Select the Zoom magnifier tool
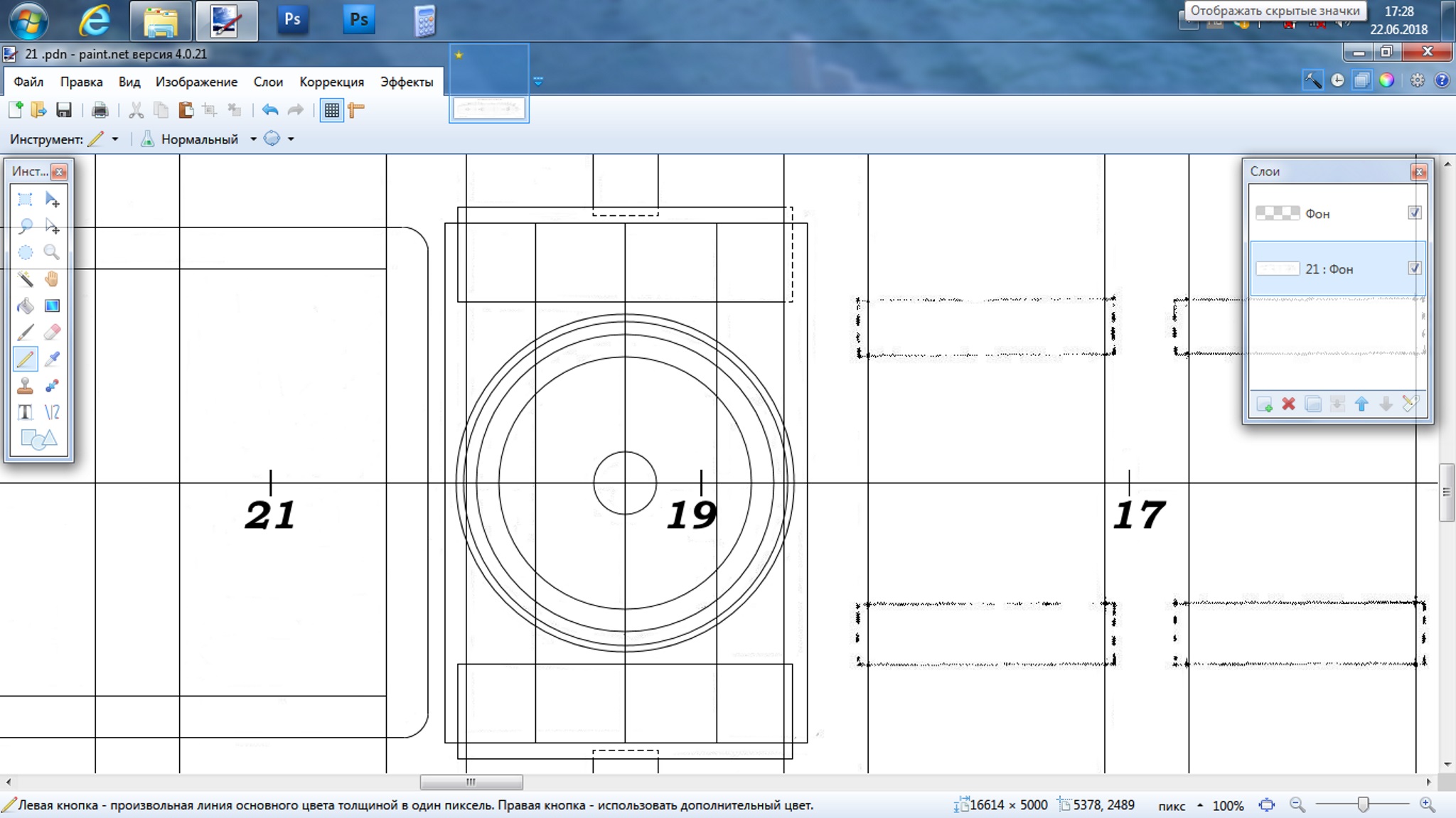Image resolution: width=1456 pixels, height=818 pixels. (x=52, y=252)
